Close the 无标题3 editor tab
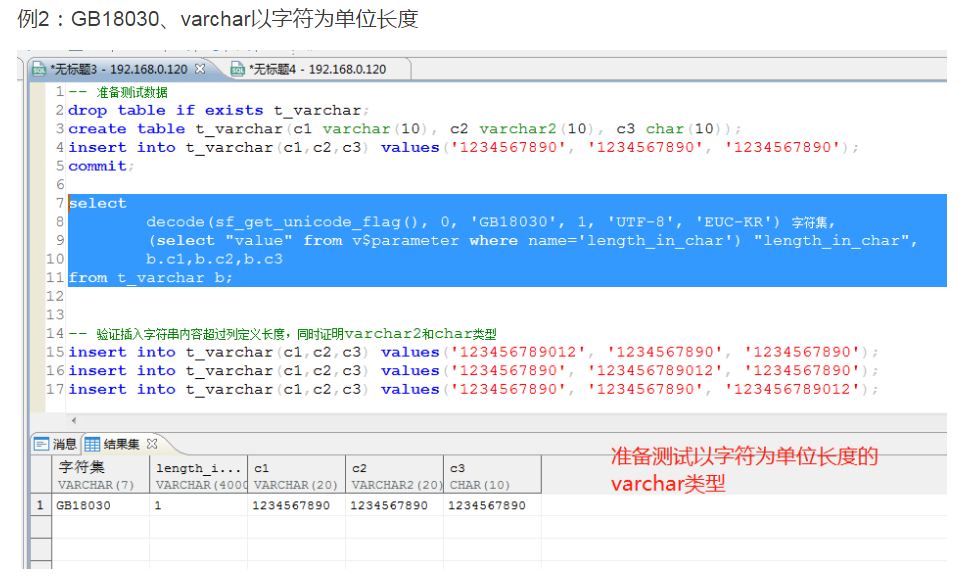This screenshot has width=966, height=578. [200, 70]
